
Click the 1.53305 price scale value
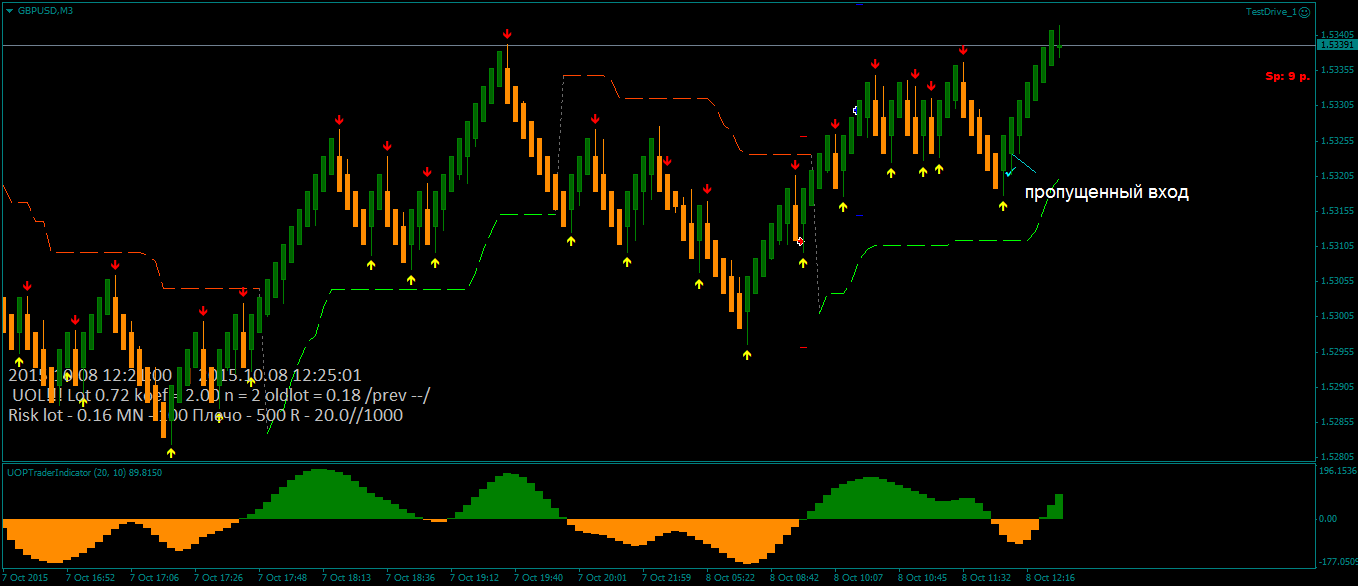1338,105
